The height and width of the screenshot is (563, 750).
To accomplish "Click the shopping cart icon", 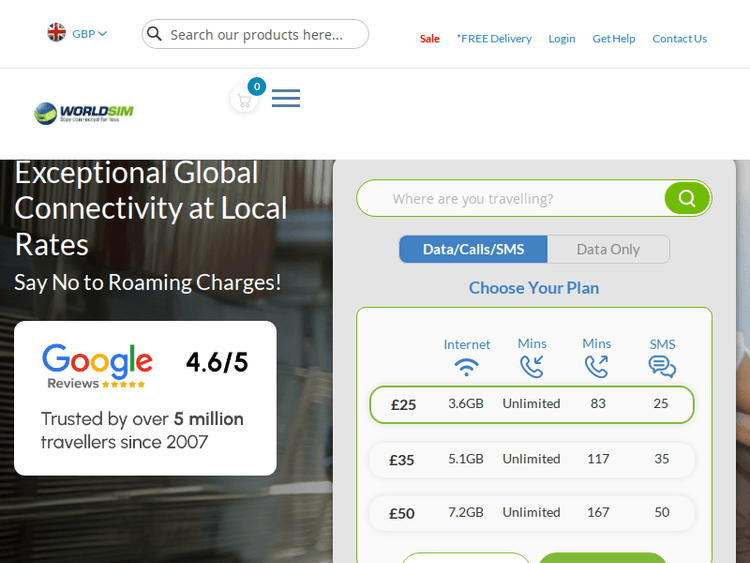I will [244, 99].
